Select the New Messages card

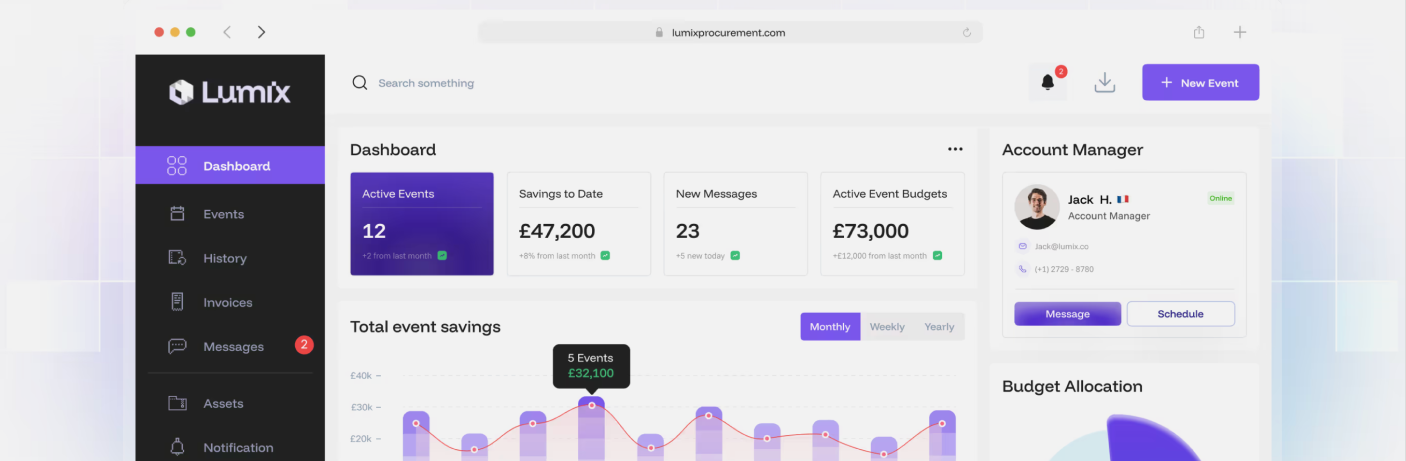coord(736,224)
